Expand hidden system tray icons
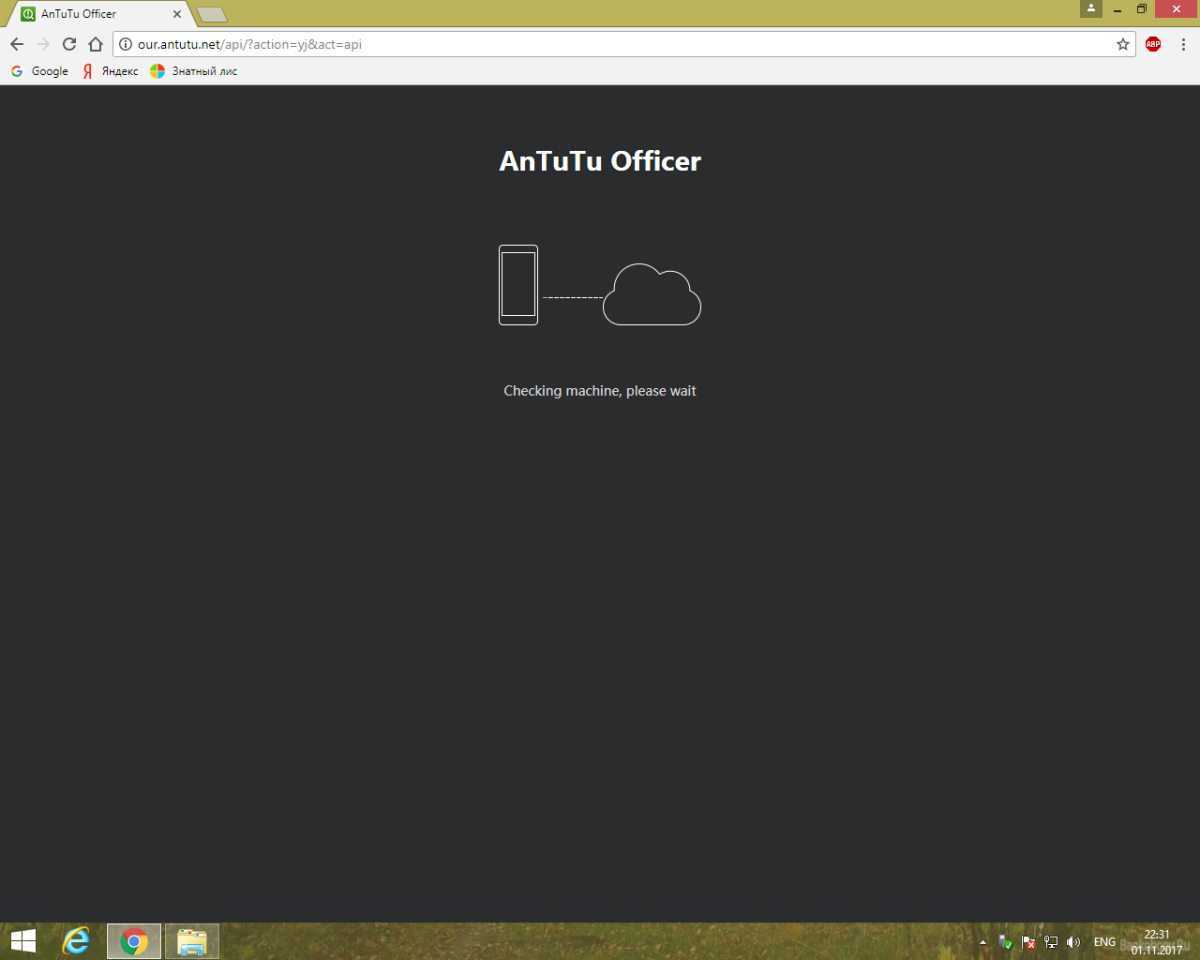The image size is (1200, 960). click(x=982, y=942)
